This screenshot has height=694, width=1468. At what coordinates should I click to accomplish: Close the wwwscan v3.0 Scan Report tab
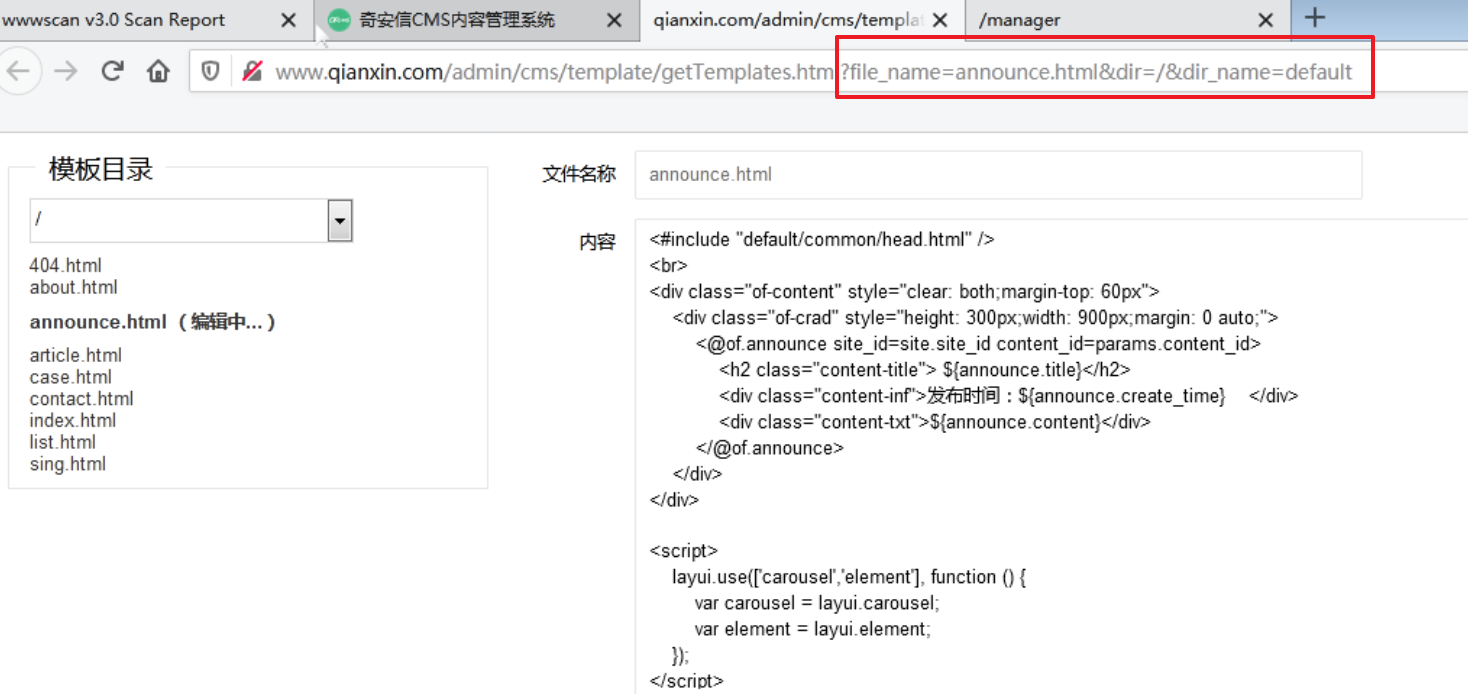[289, 20]
